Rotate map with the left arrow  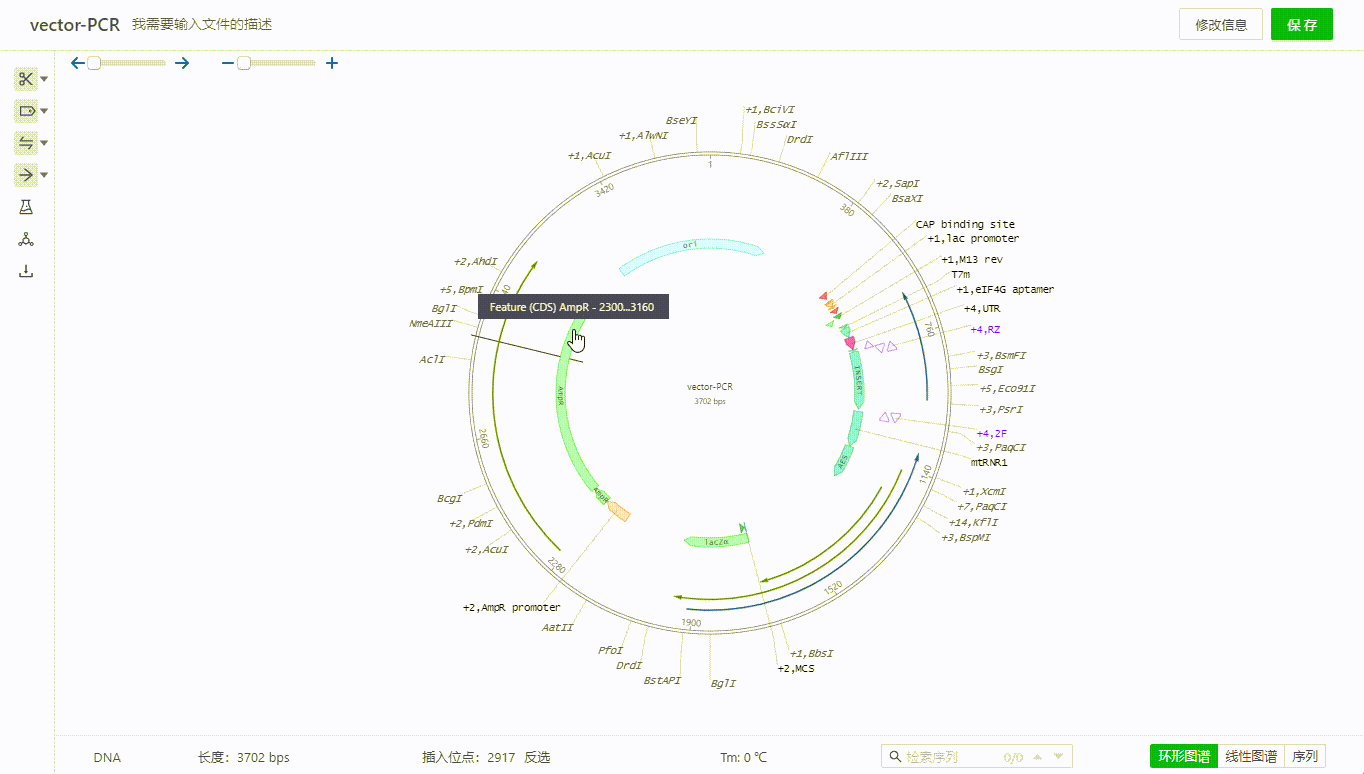click(x=78, y=63)
